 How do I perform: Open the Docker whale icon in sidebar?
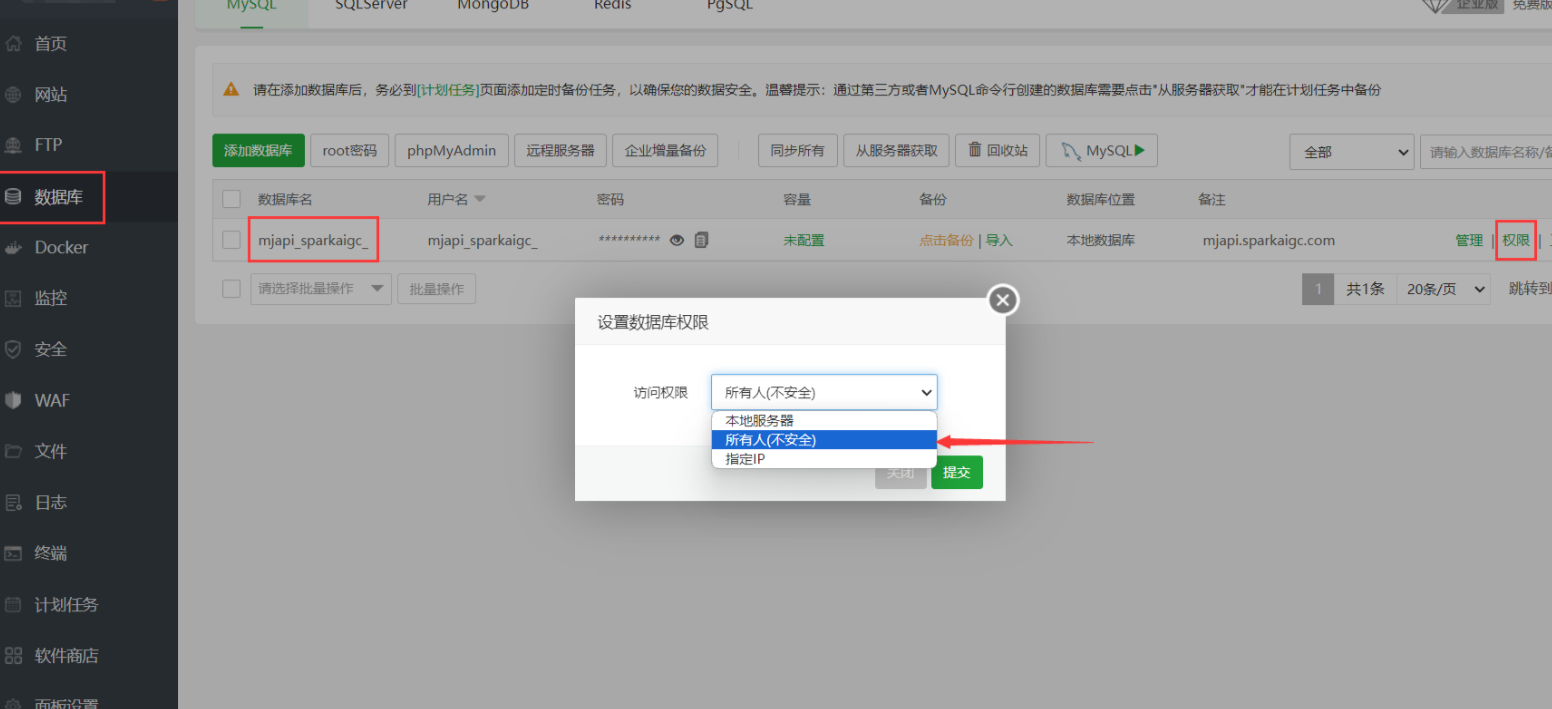coord(13,247)
